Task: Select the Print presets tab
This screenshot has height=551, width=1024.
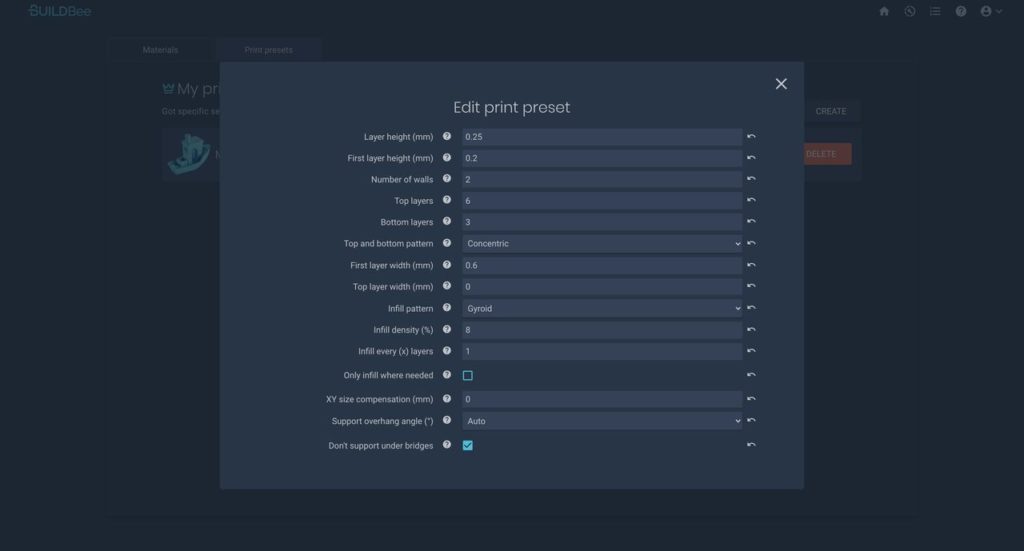Action: (269, 50)
